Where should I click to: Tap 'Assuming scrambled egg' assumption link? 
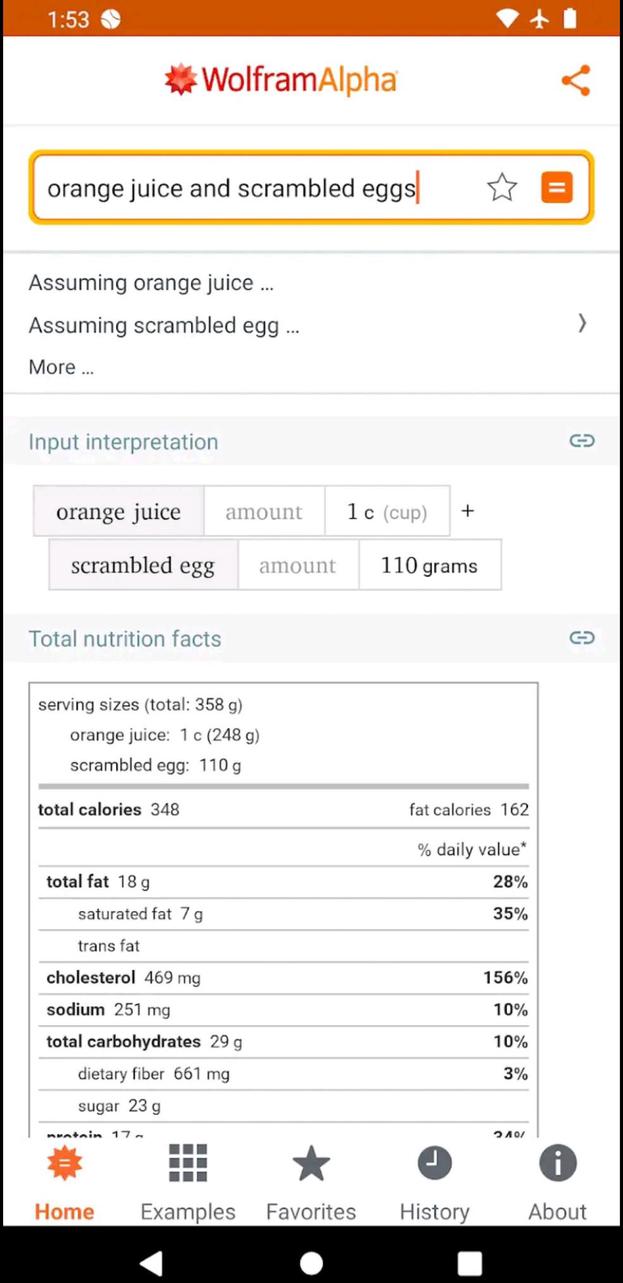click(164, 325)
